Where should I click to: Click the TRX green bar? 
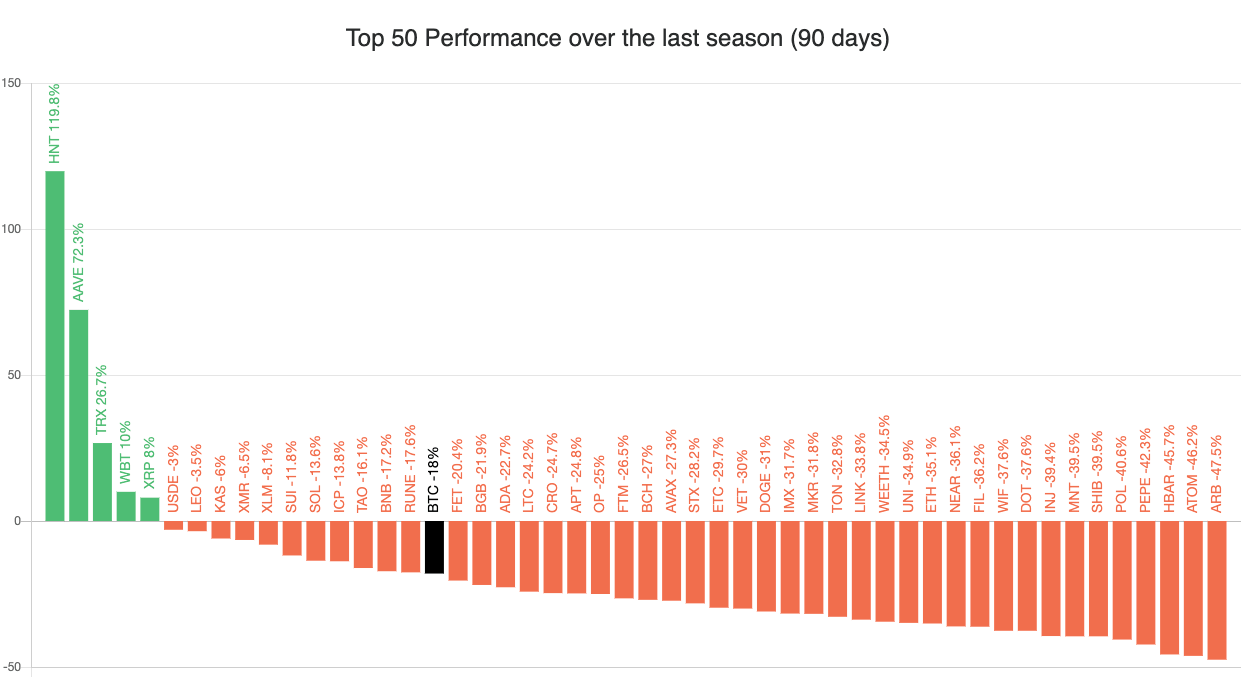click(102, 481)
